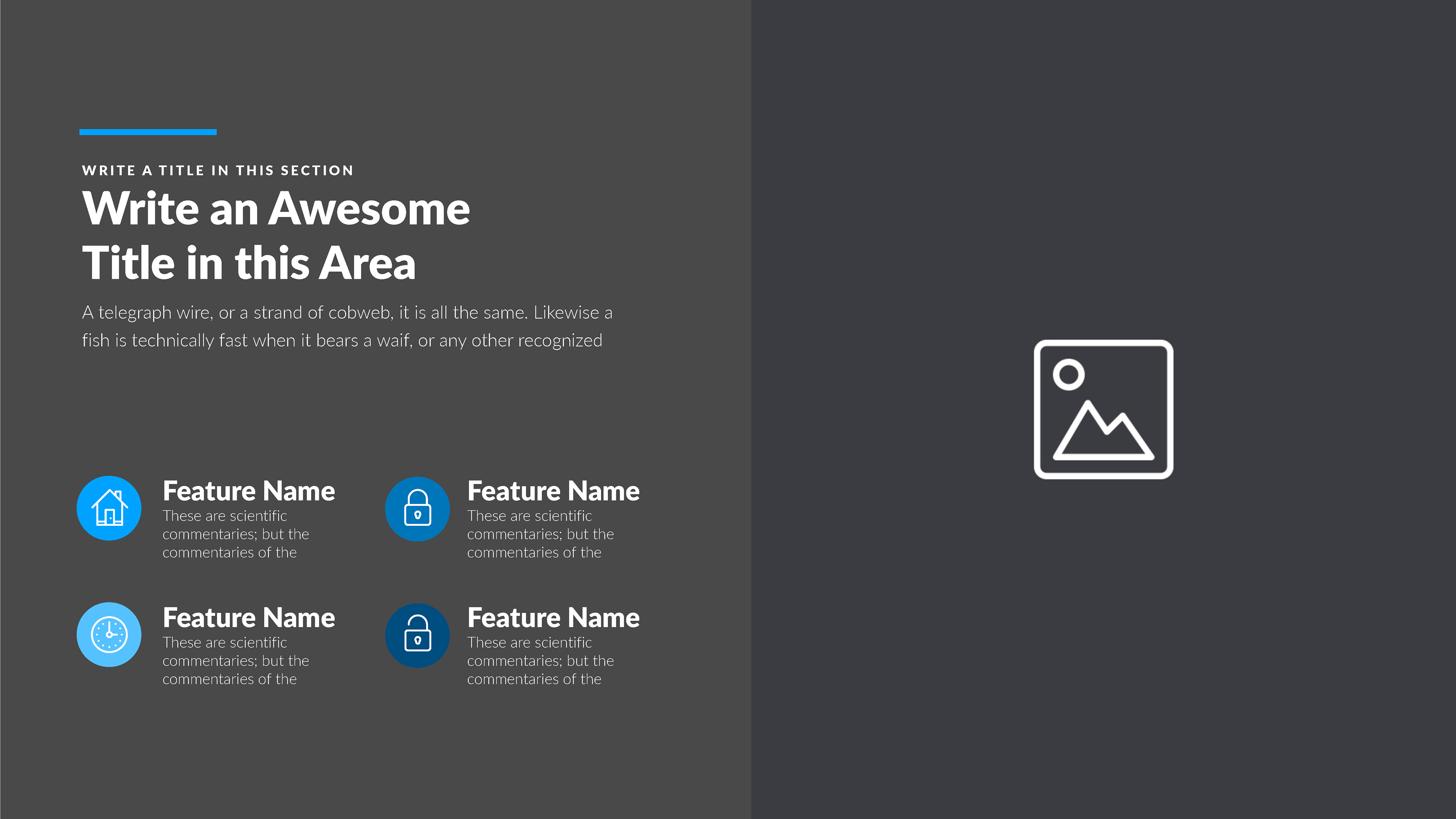Select the description text under the clock feature

click(235, 661)
